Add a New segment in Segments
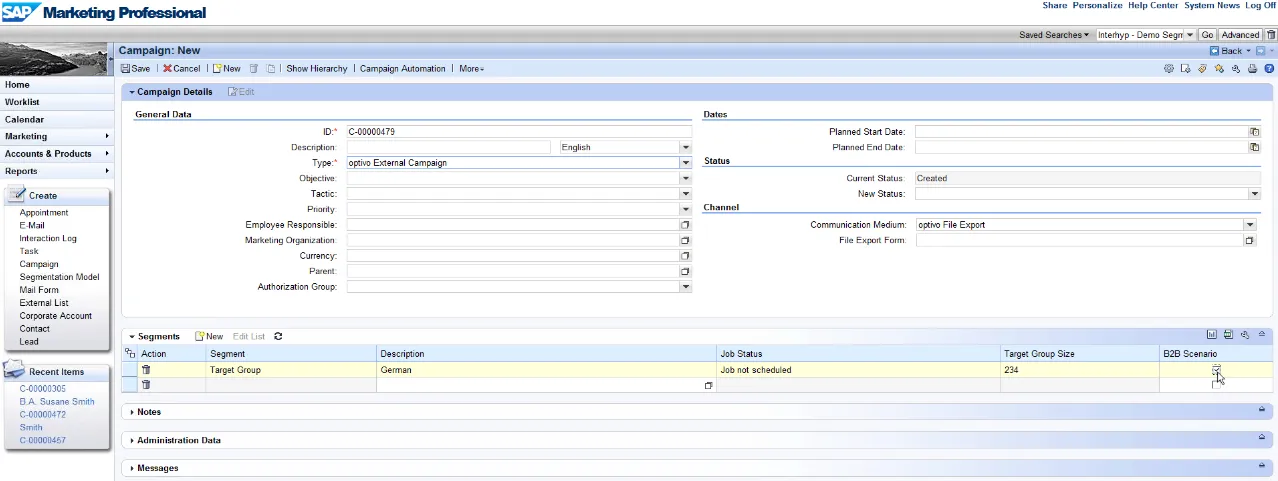Viewport: 1278px width, 481px height. (209, 337)
